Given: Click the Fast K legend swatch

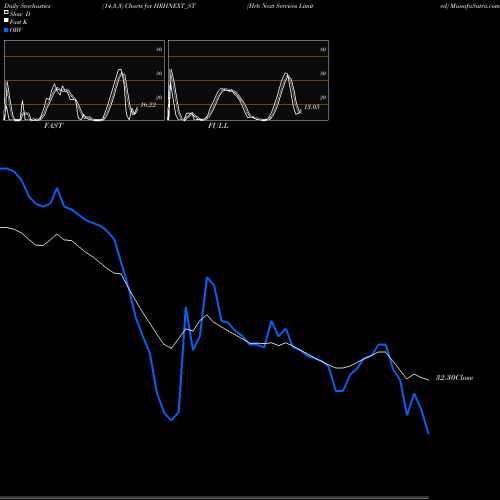Looking at the screenshot, I should pyautogui.click(x=6, y=20).
